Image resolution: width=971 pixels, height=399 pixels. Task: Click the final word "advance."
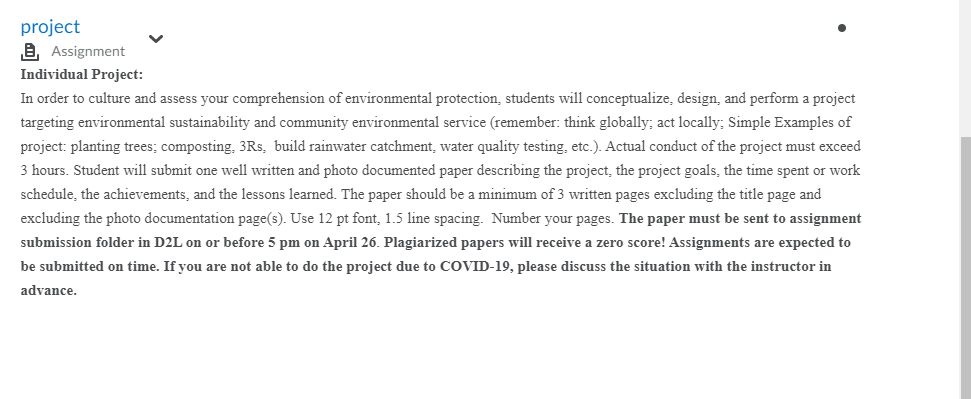tap(49, 291)
